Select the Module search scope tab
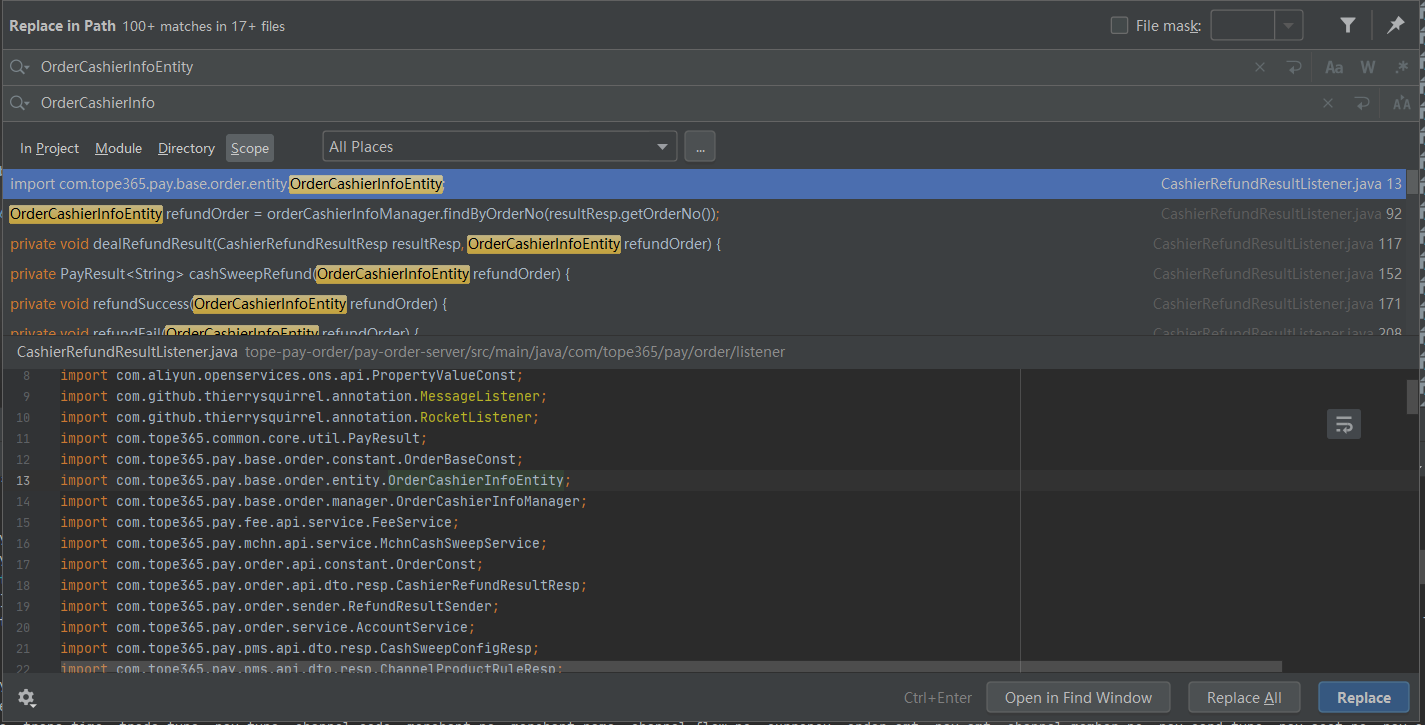The image size is (1425, 725). pyautogui.click(x=118, y=147)
